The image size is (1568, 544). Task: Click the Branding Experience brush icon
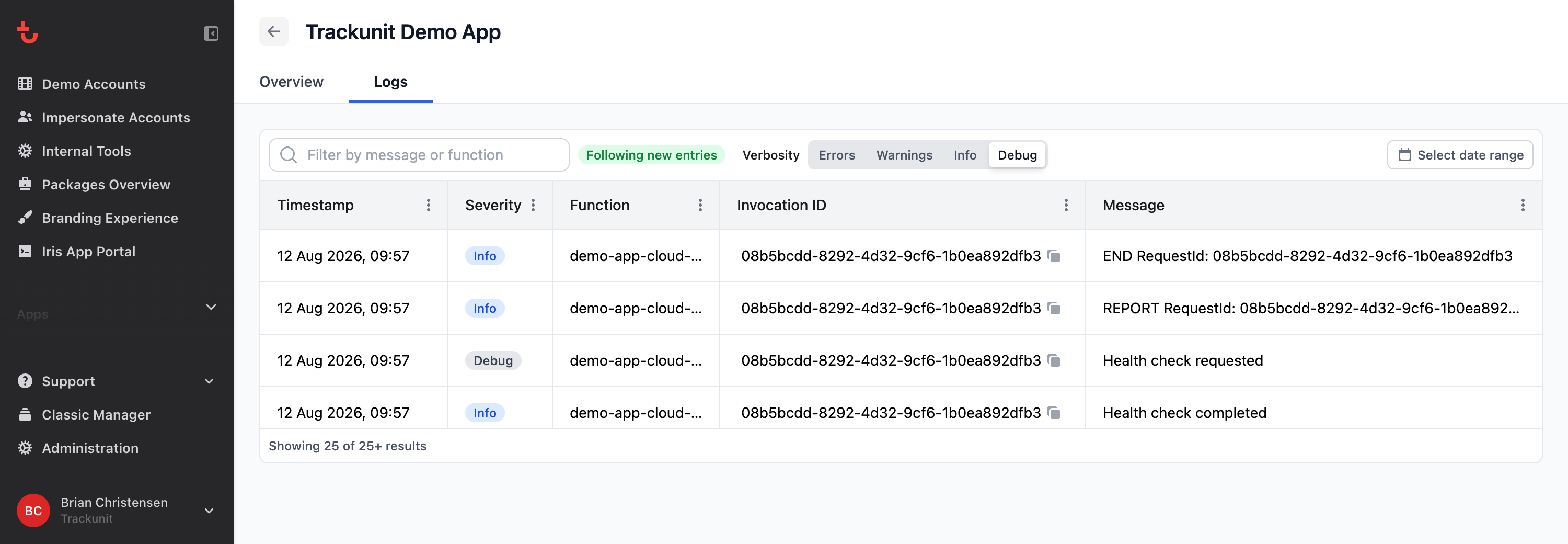pos(25,218)
